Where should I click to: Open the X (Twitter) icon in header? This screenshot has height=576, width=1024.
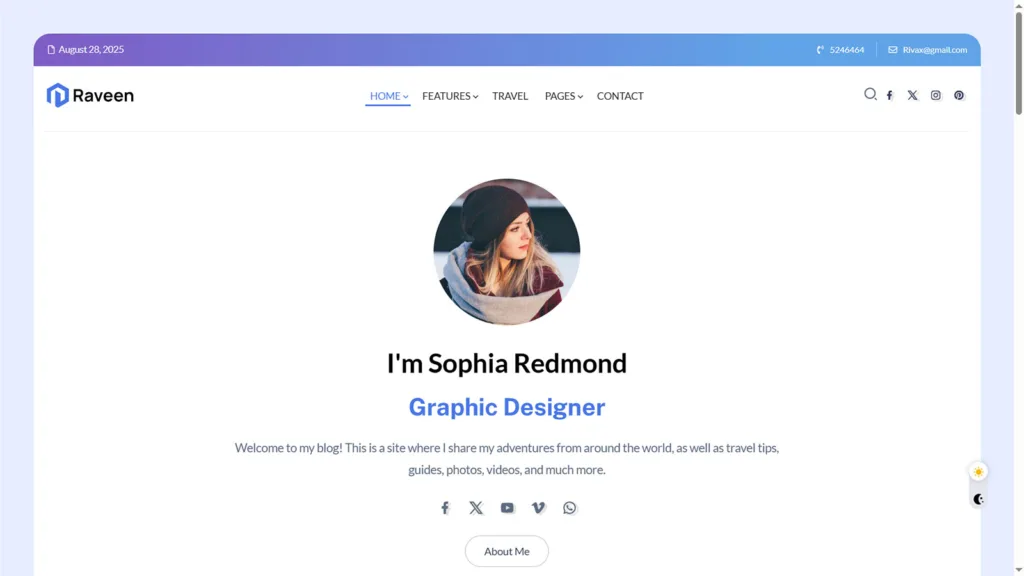click(912, 96)
